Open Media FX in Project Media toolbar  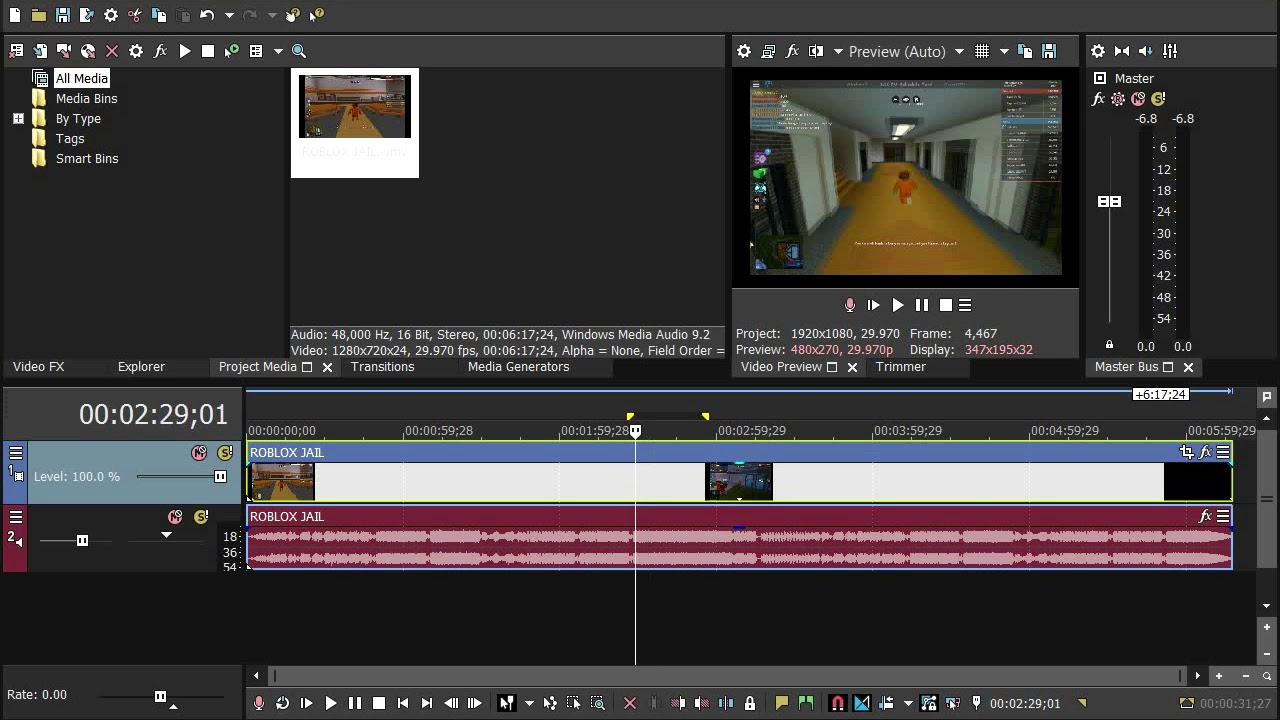(160, 51)
